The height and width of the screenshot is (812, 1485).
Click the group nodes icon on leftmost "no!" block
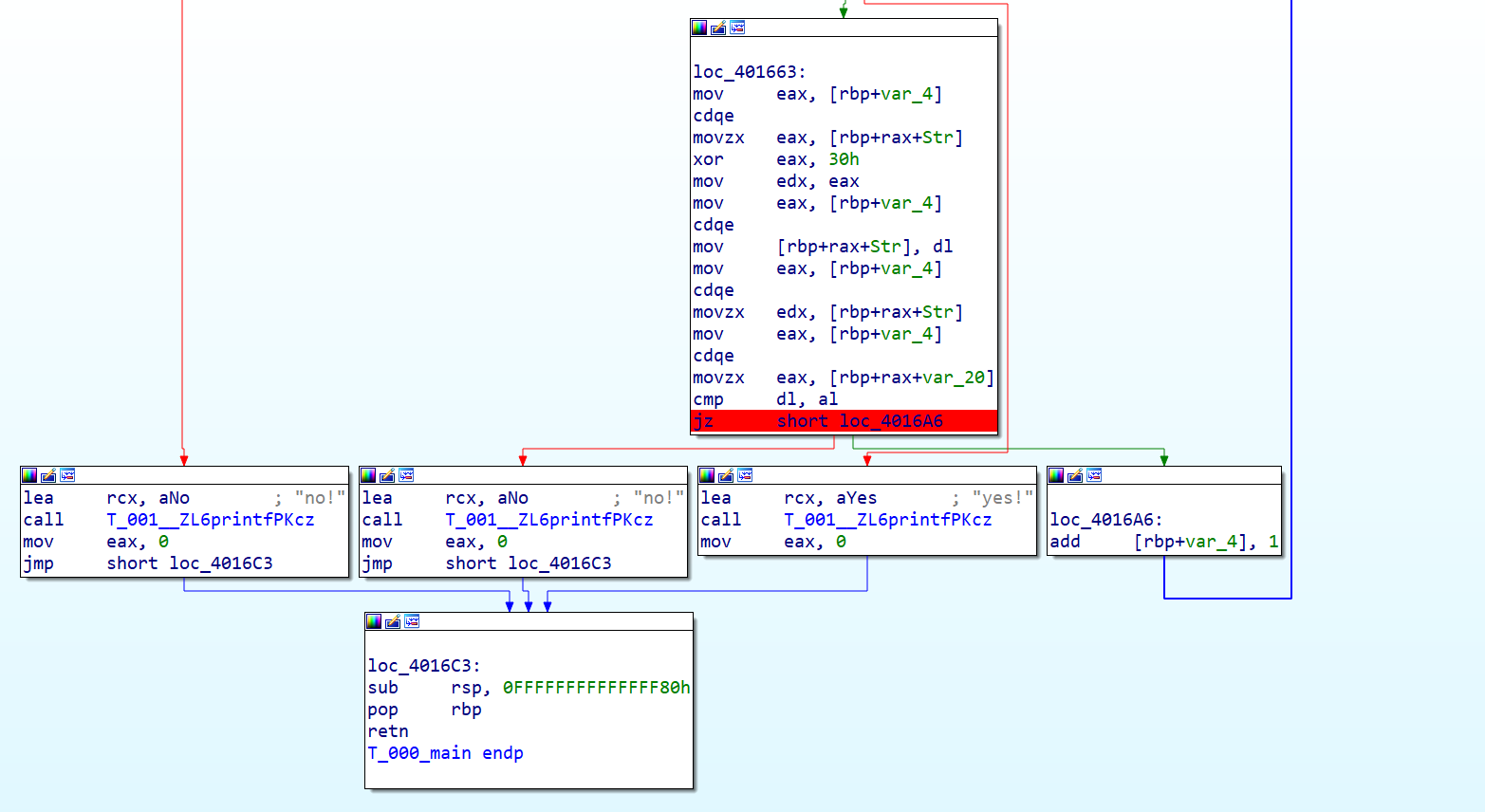67,475
